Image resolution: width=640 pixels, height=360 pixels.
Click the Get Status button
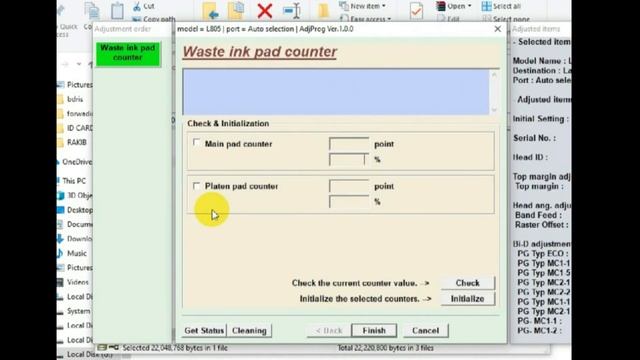point(204,331)
